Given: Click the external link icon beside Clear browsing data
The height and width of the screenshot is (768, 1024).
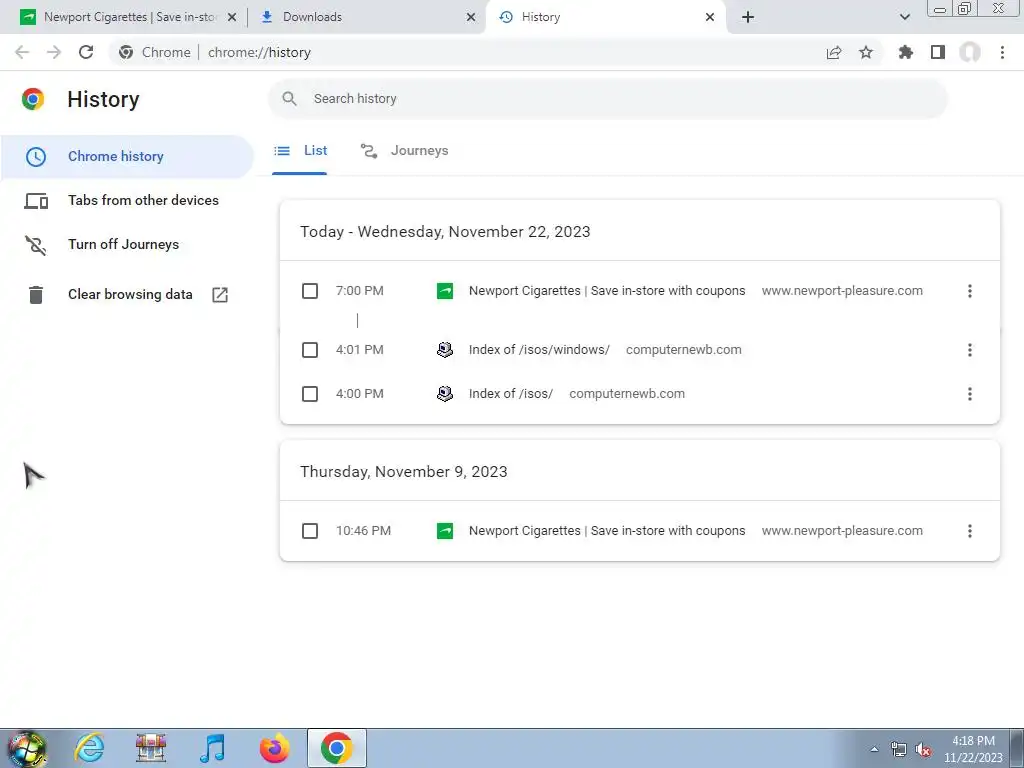Looking at the screenshot, I should click(x=220, y=295).
